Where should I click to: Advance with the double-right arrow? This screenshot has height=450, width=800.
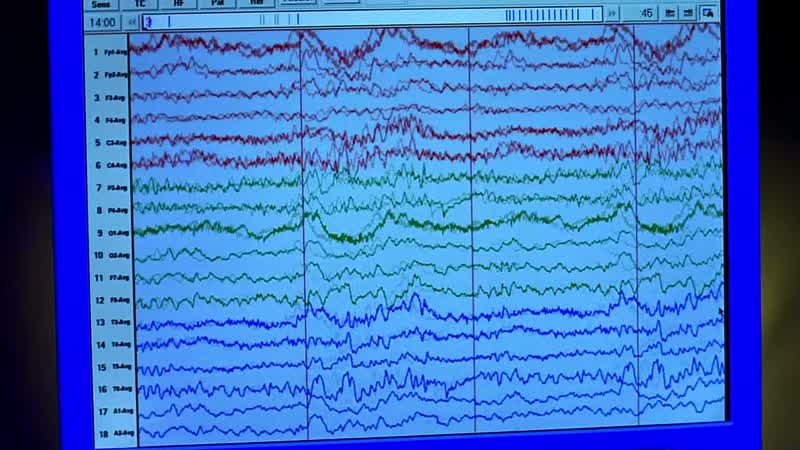click(x=612, y=14)
